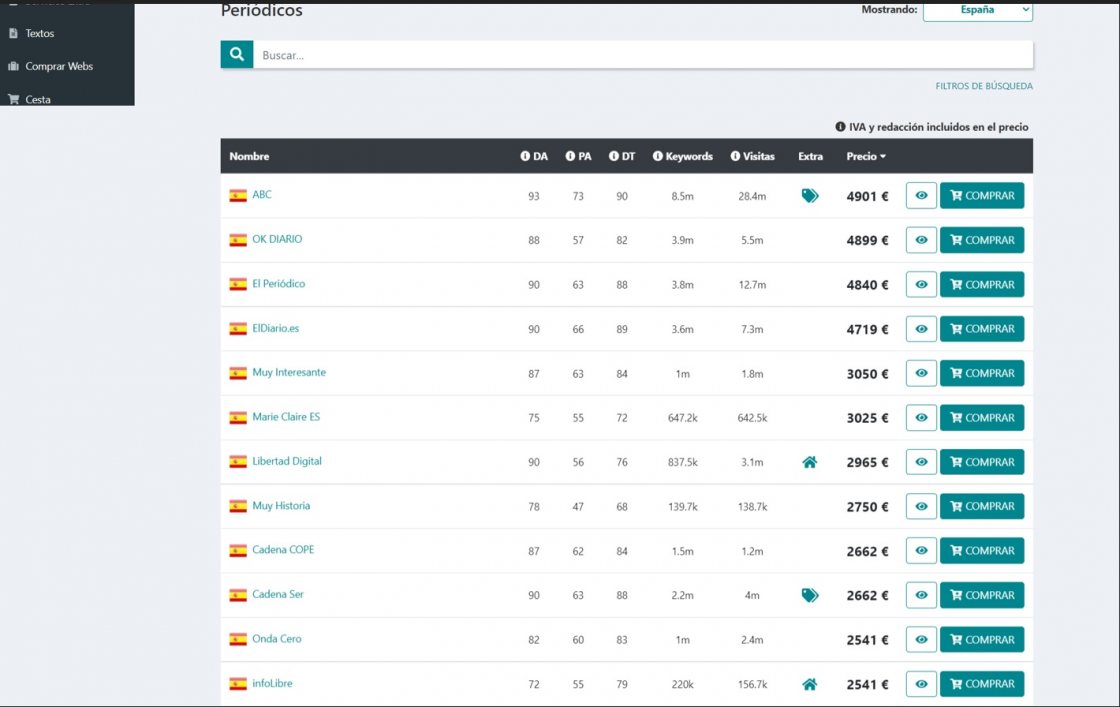Buy El Periódico with COMPRAR button
This screenshot has width=1120, height=707.
click(982, 284)
